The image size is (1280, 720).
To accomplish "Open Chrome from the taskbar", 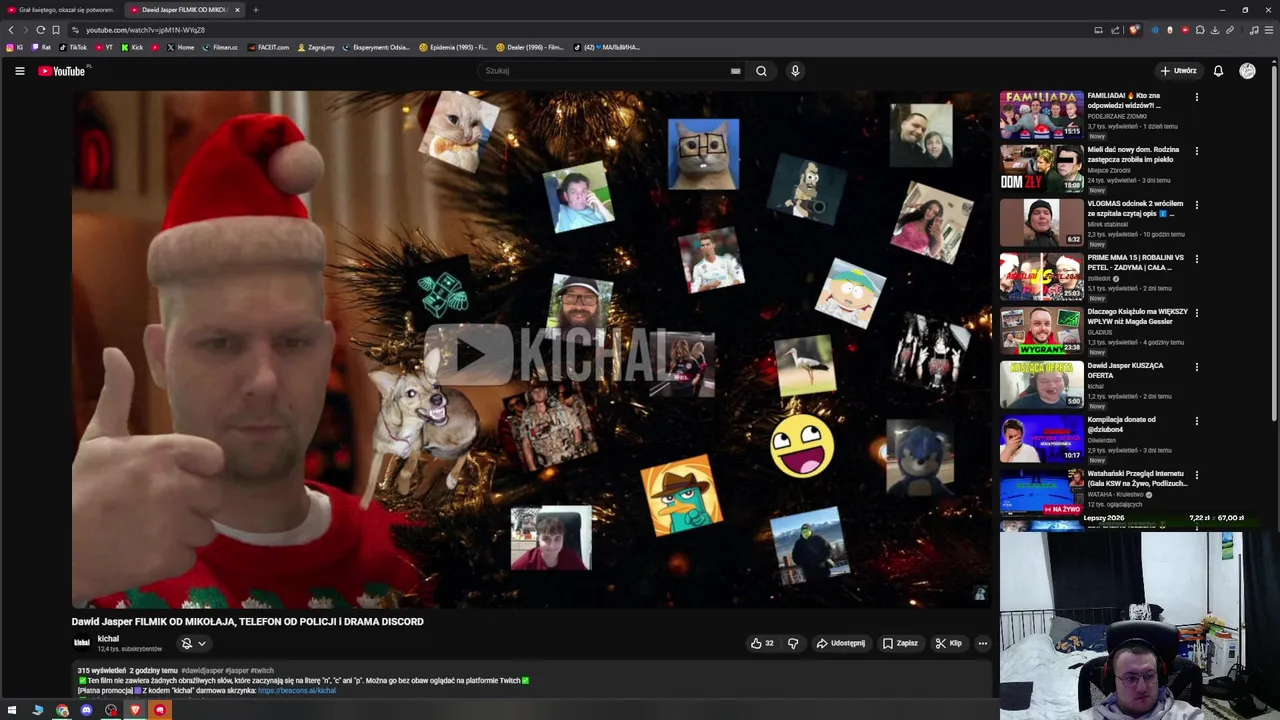I will 62,710.
